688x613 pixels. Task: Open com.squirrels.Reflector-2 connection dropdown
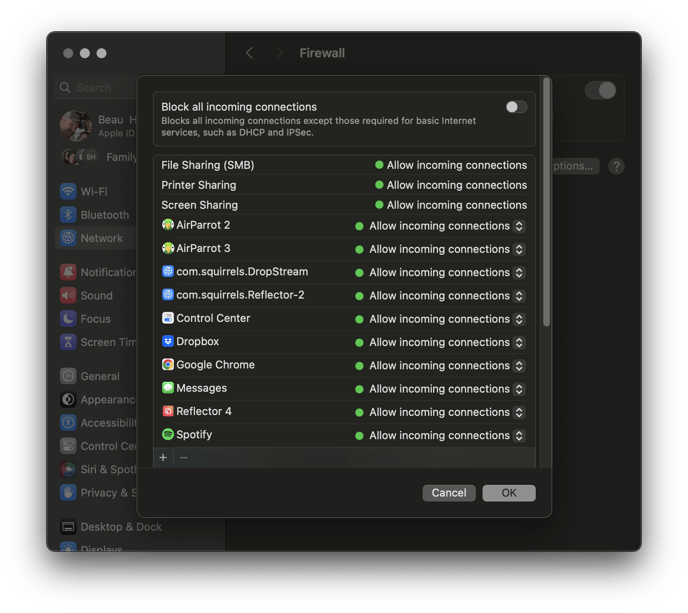[x=519, y=296]
